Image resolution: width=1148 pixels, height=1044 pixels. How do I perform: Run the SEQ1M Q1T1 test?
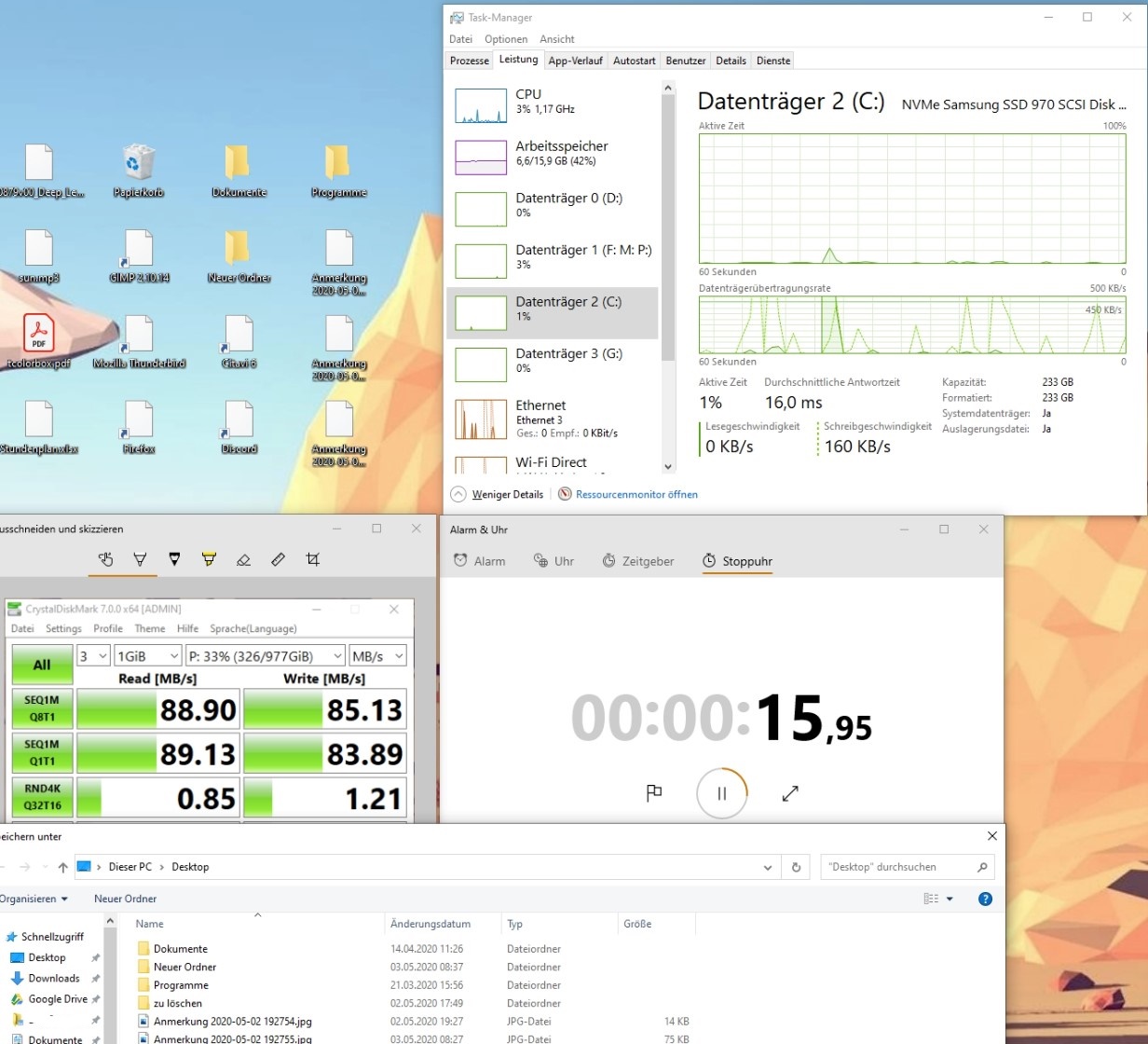point(42,753)
